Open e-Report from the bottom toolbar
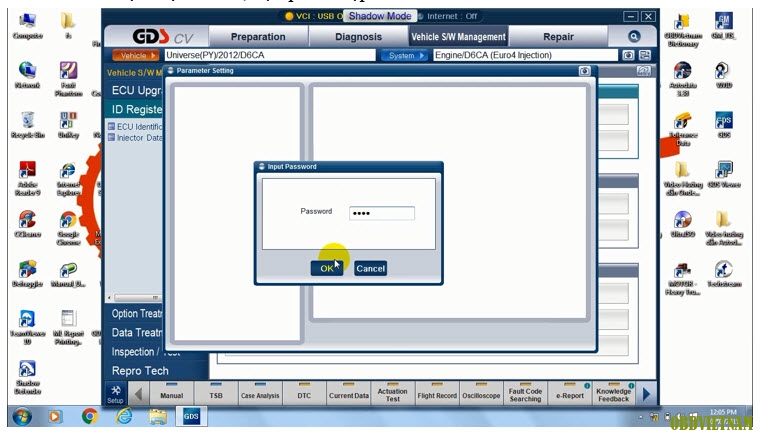 (570, 394)
